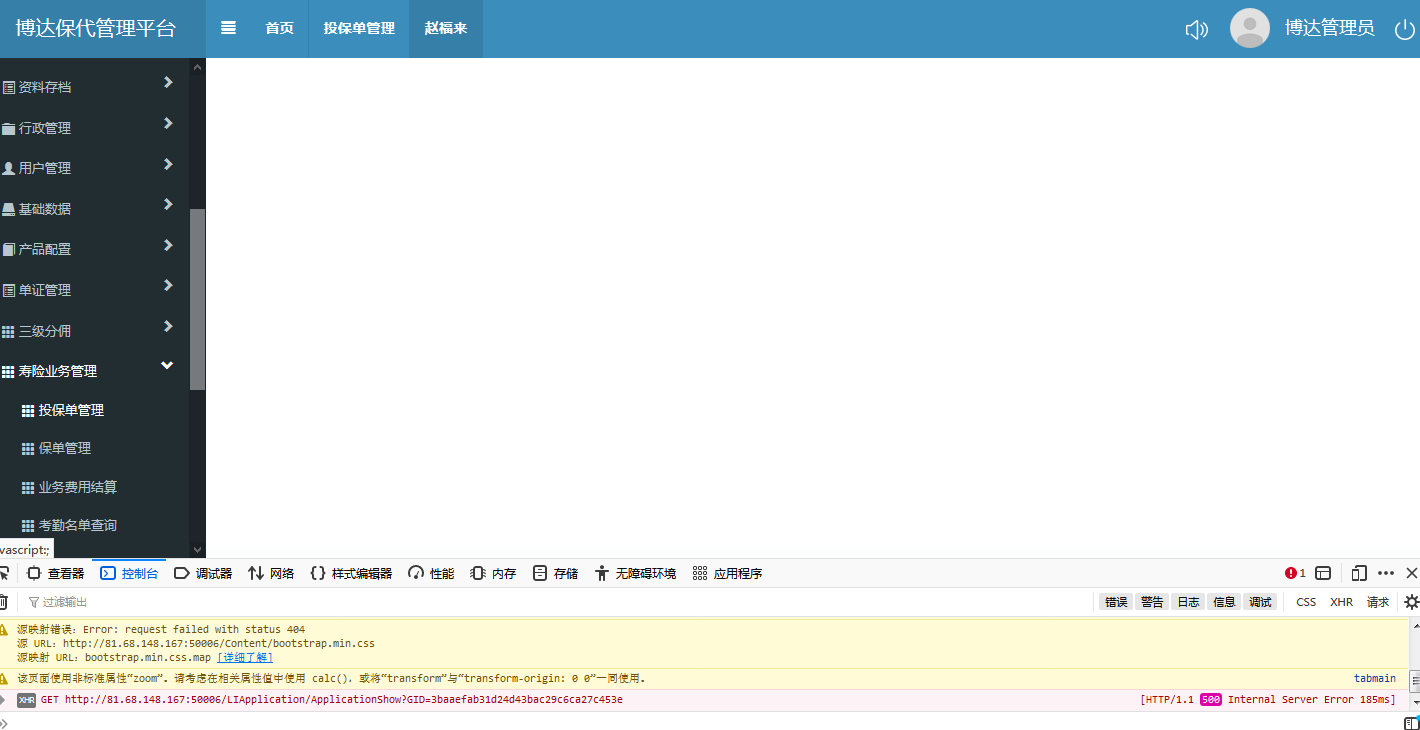Click the tabmain source link
This screenshot has height=730, width=1420.
1375,679
